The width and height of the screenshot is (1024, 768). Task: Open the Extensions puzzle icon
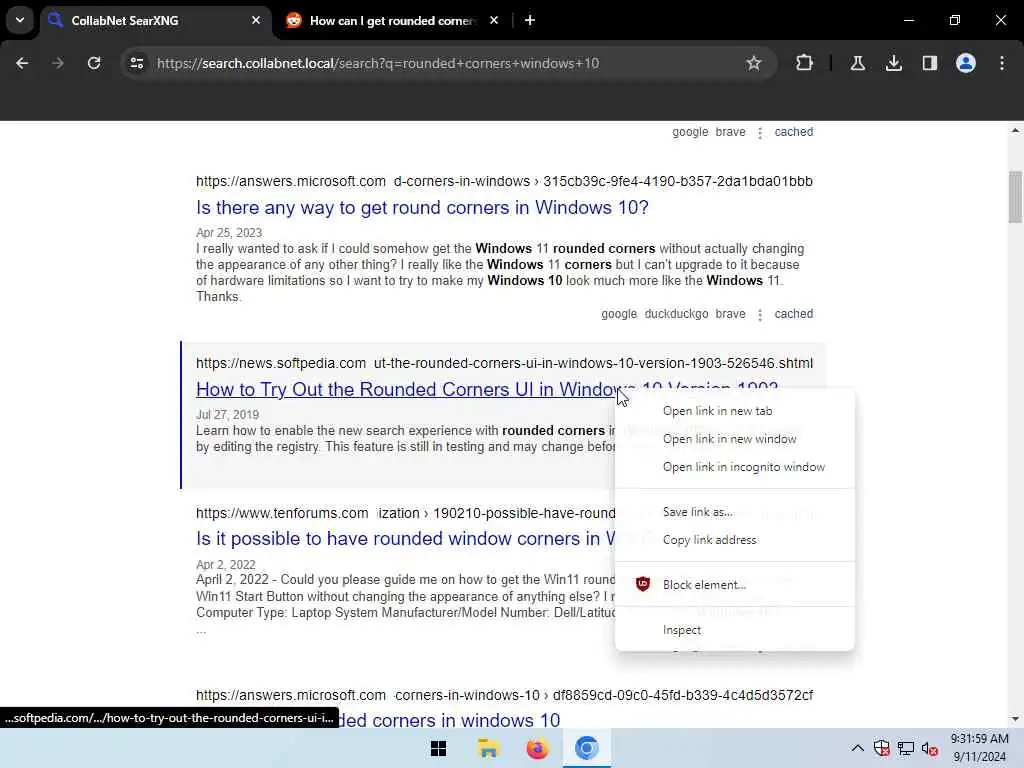pyautogui.click(x=805, y=63)
